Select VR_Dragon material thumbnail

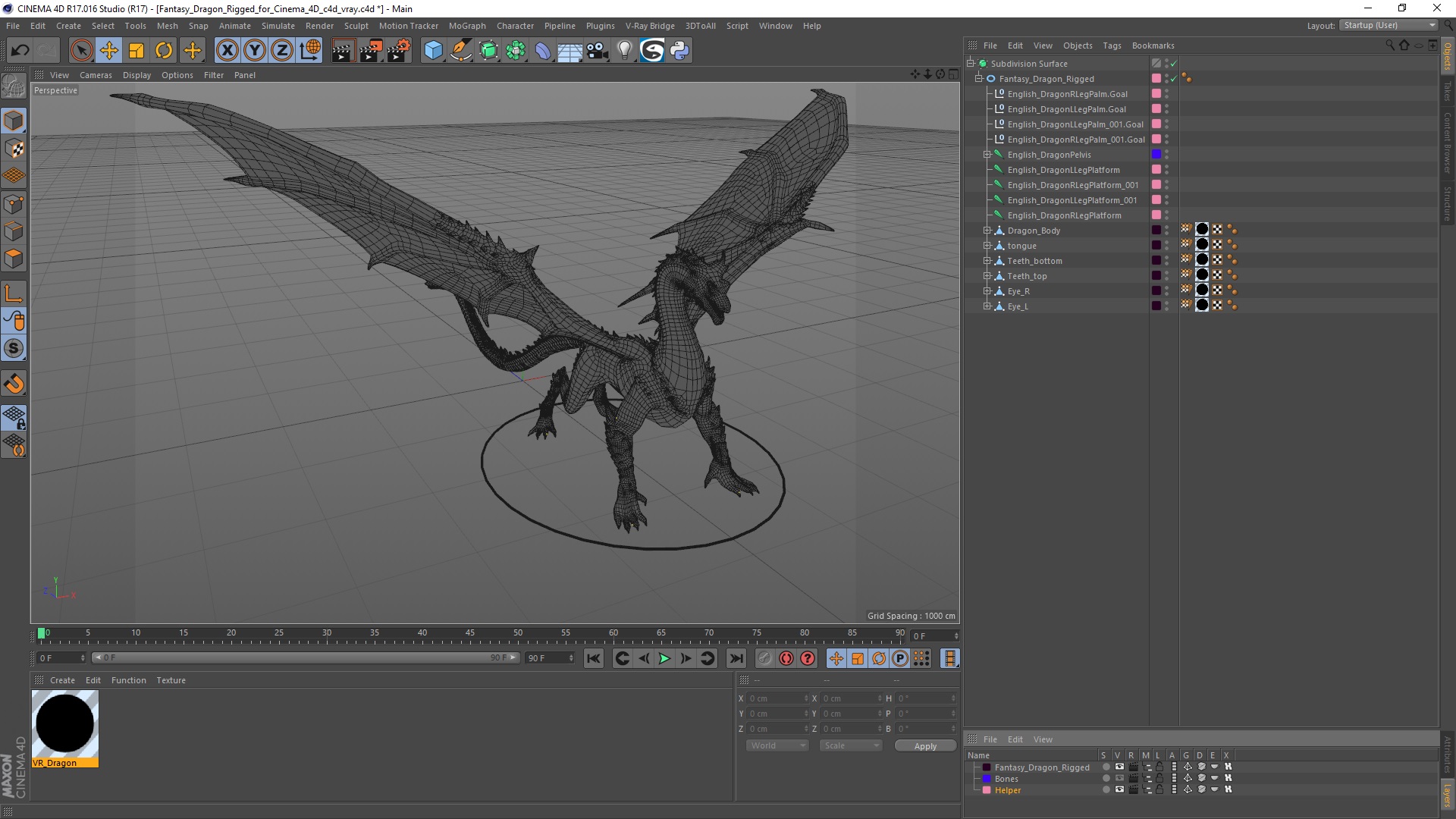click(65, 725)
